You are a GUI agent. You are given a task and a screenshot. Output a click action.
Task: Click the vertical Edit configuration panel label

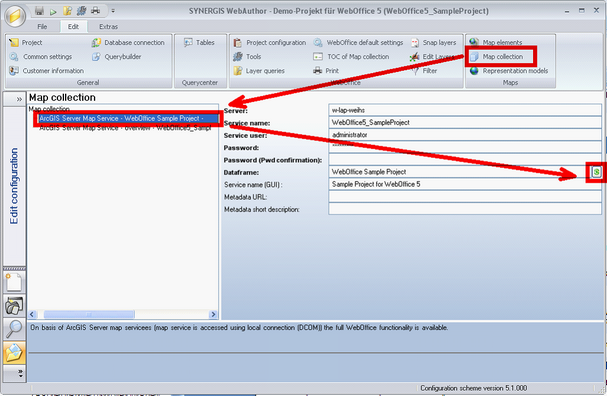[x=14, y=186]
